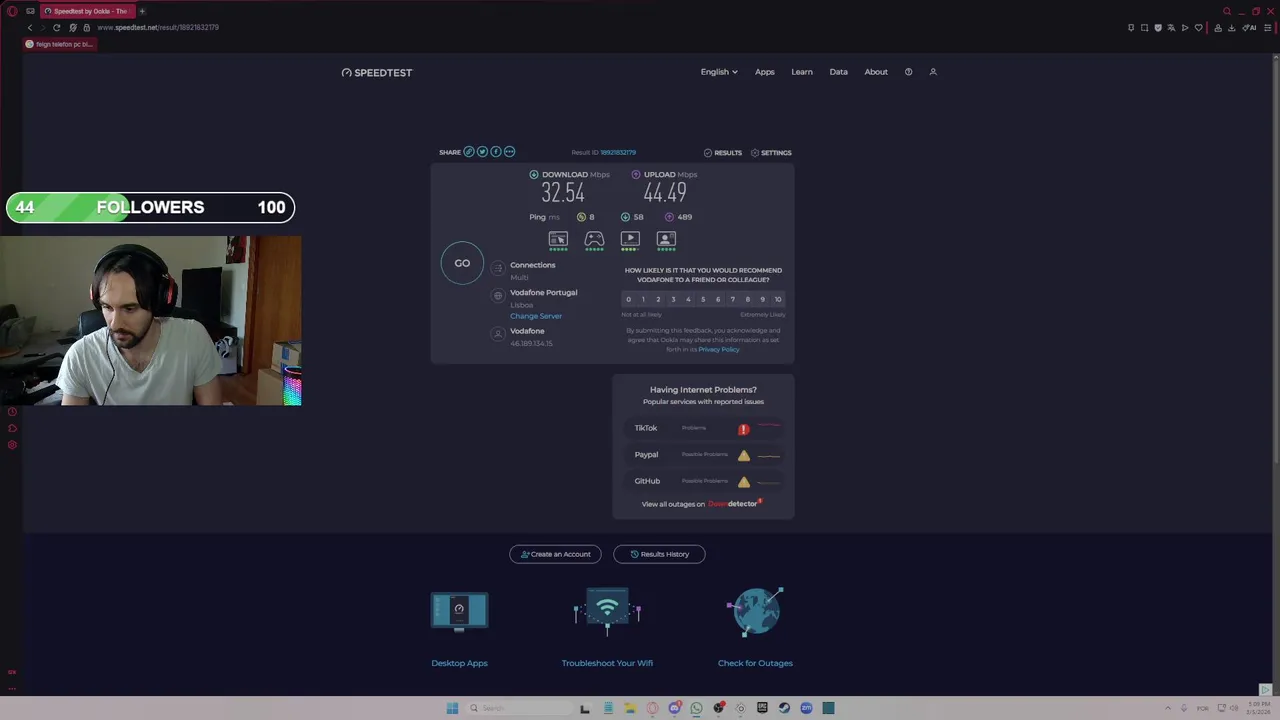Open a new browser tab
The image size is (1280, 720).
[x=142, y=11]
